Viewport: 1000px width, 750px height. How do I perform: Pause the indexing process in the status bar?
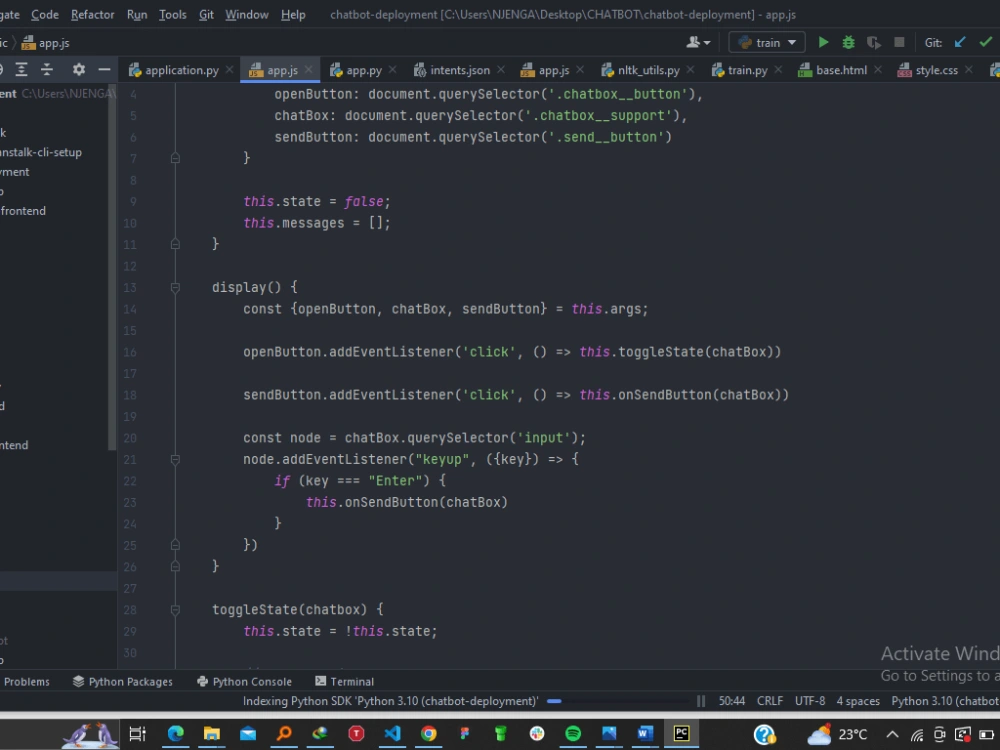click(701, 701)
